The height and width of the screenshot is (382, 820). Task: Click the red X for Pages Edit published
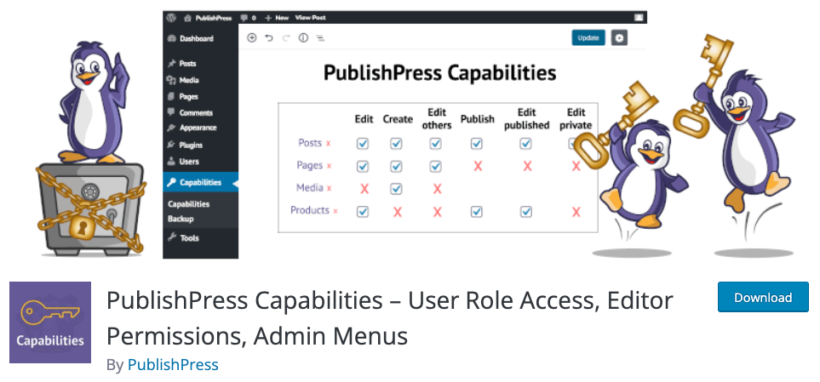pyautogui.click(x=527, y=166)
